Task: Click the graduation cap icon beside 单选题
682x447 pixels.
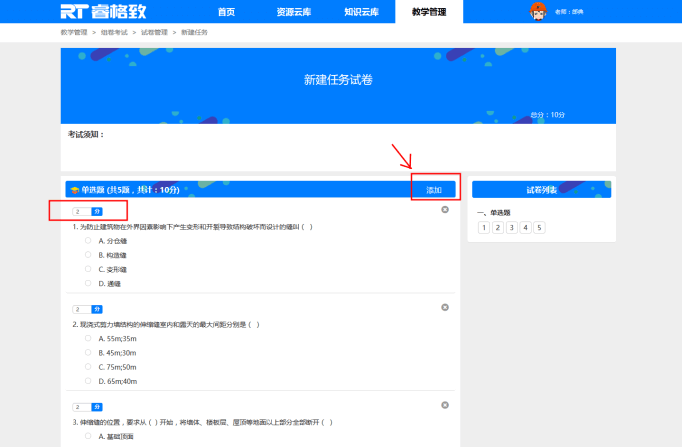Action: point(75,189)
